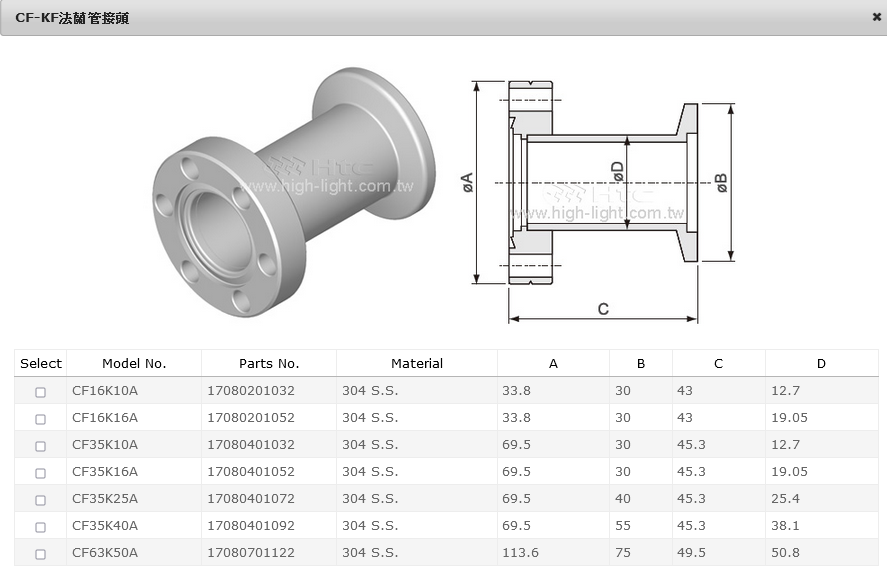Enable the CF35K16A selection checkbox
Viewport: 887px width, 581px height.
41,473
